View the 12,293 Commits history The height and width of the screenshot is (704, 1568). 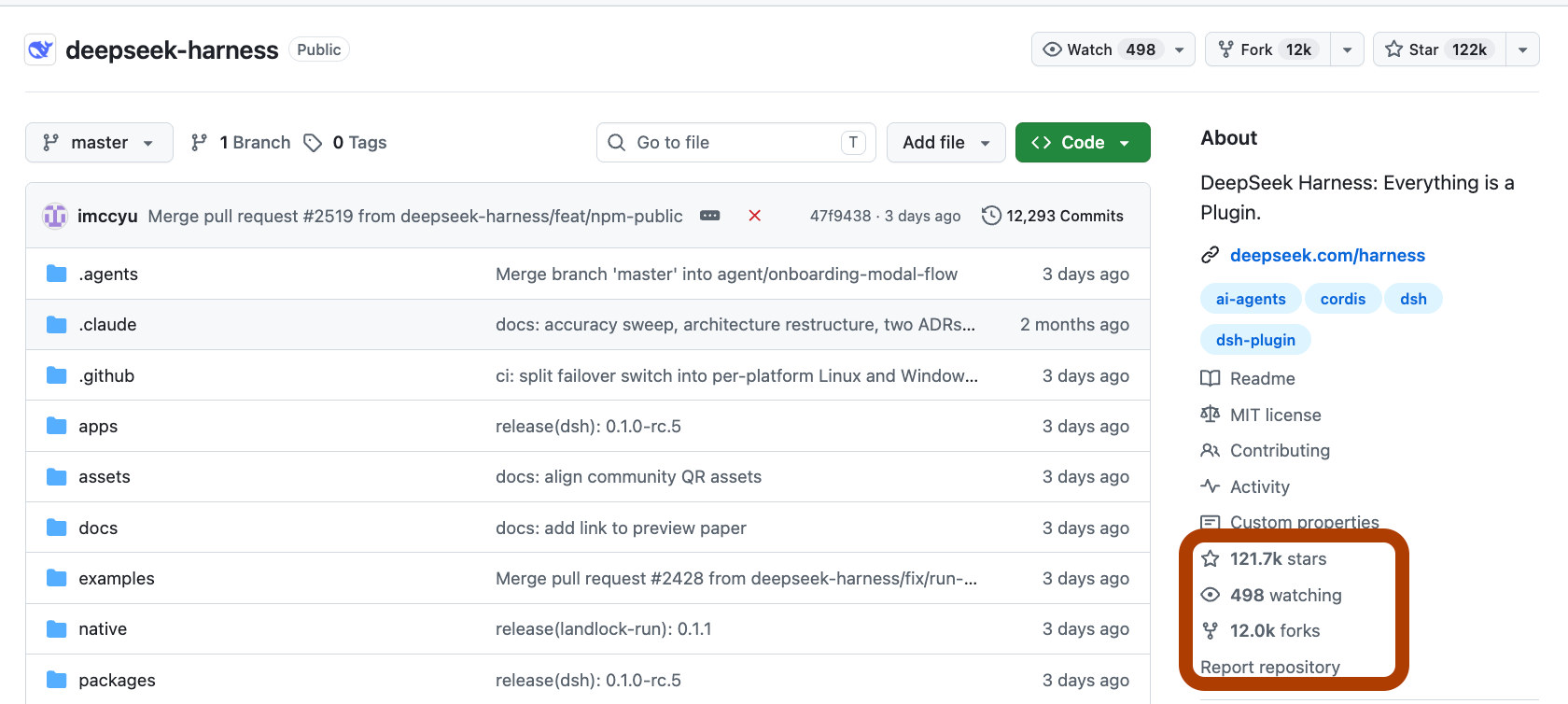1053,216
